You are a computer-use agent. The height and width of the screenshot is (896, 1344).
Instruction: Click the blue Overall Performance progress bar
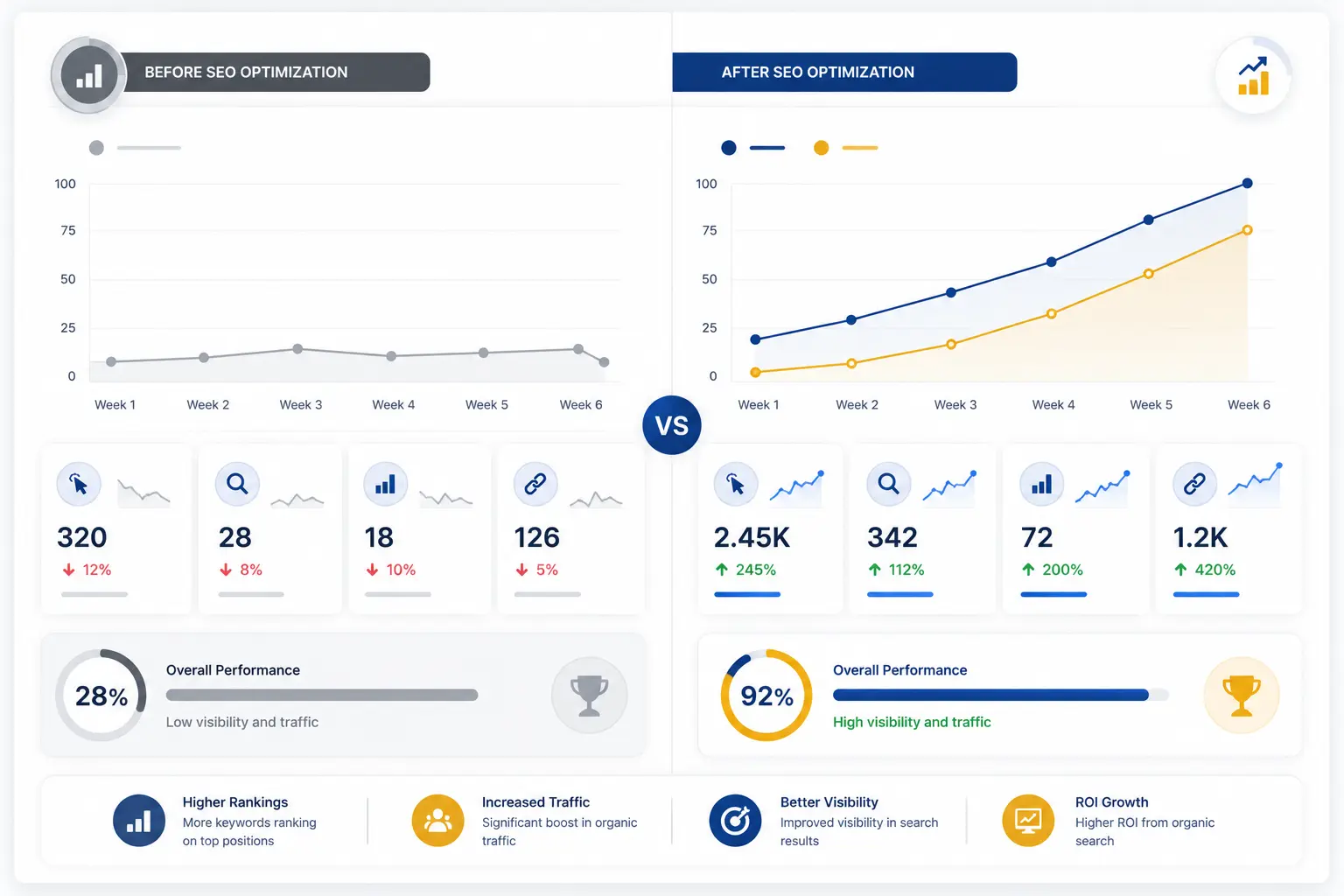point(990,695)
